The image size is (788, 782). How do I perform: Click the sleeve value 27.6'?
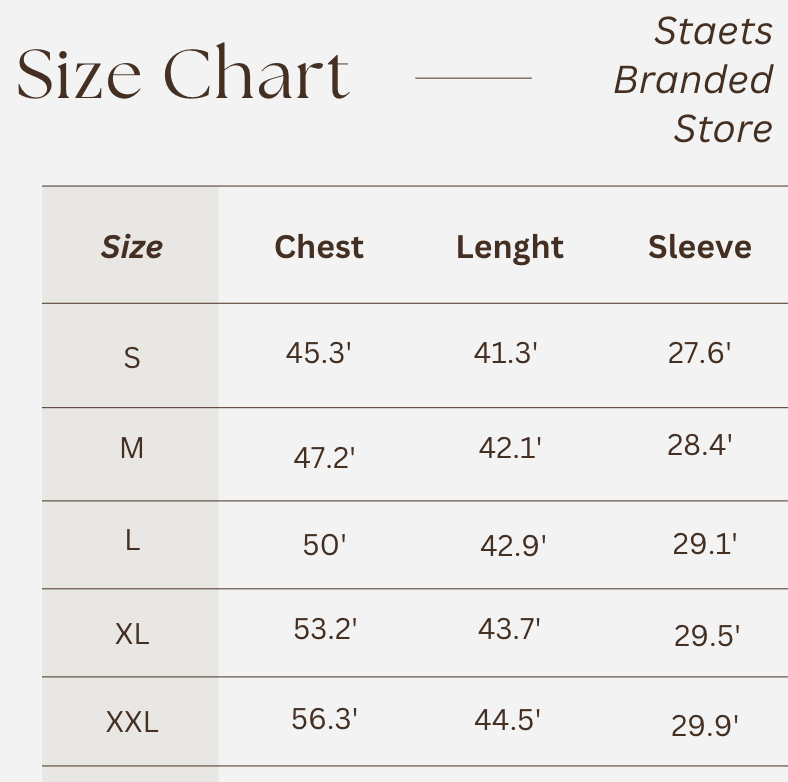(x=700, y=353)
